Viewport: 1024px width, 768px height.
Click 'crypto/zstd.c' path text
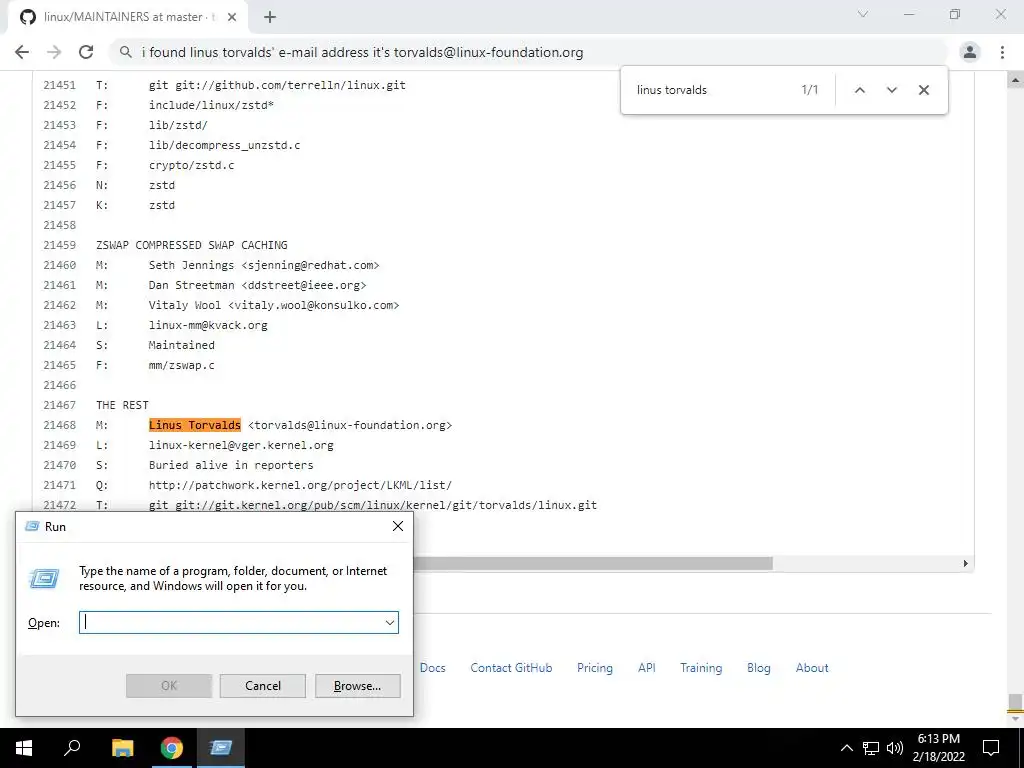pos(191,165)
